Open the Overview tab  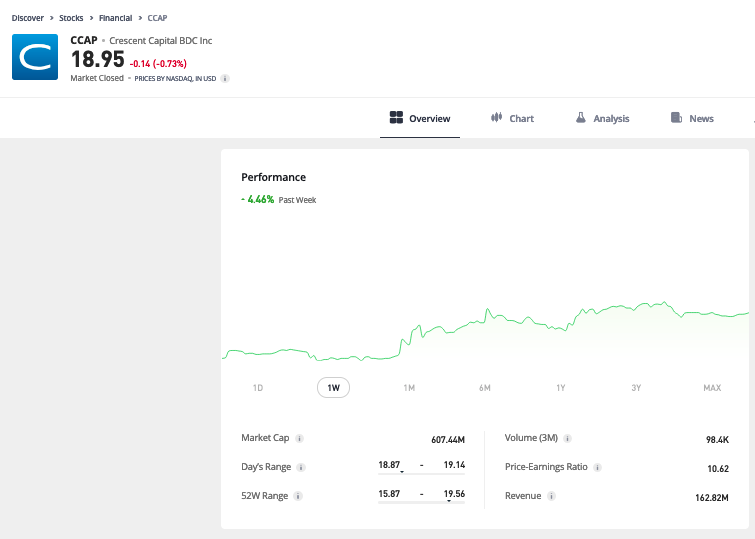420,118
